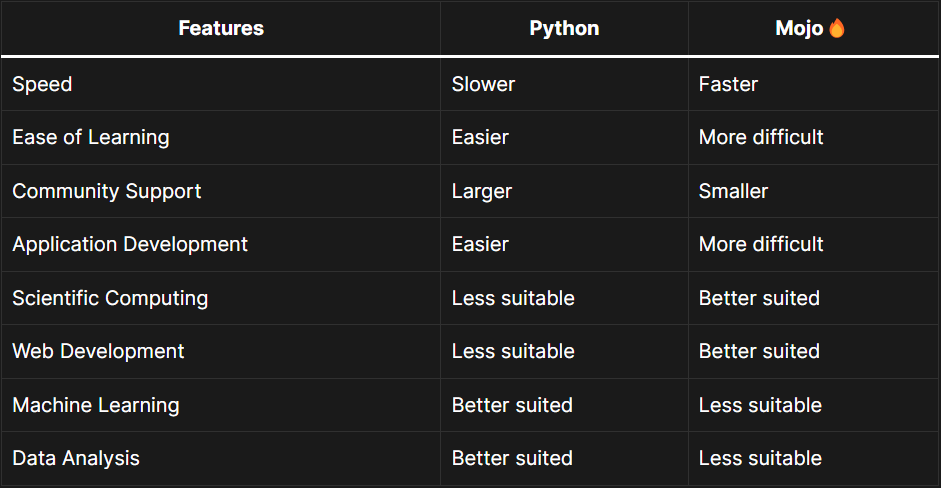Click the Web Development row label

click(98, 351)
